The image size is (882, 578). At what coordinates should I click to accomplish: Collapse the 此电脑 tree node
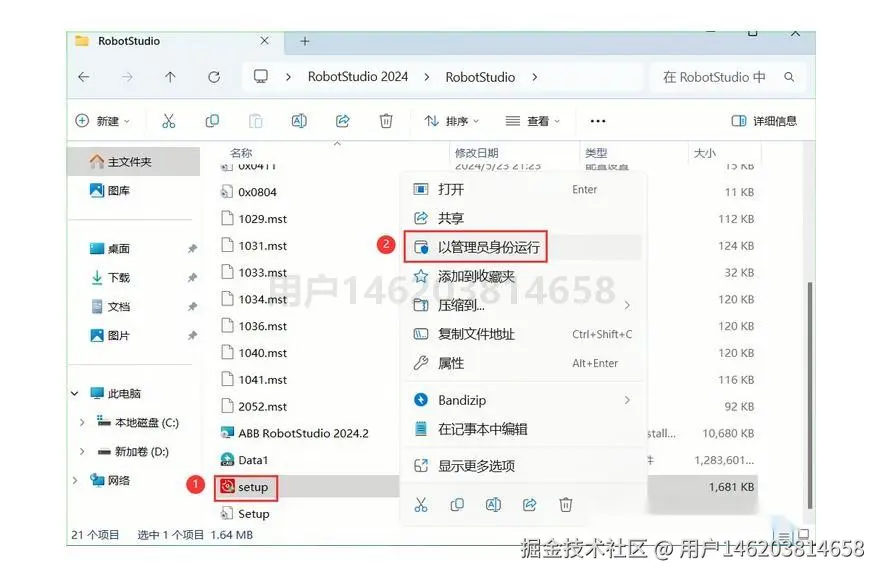click(x=74, y=393)
